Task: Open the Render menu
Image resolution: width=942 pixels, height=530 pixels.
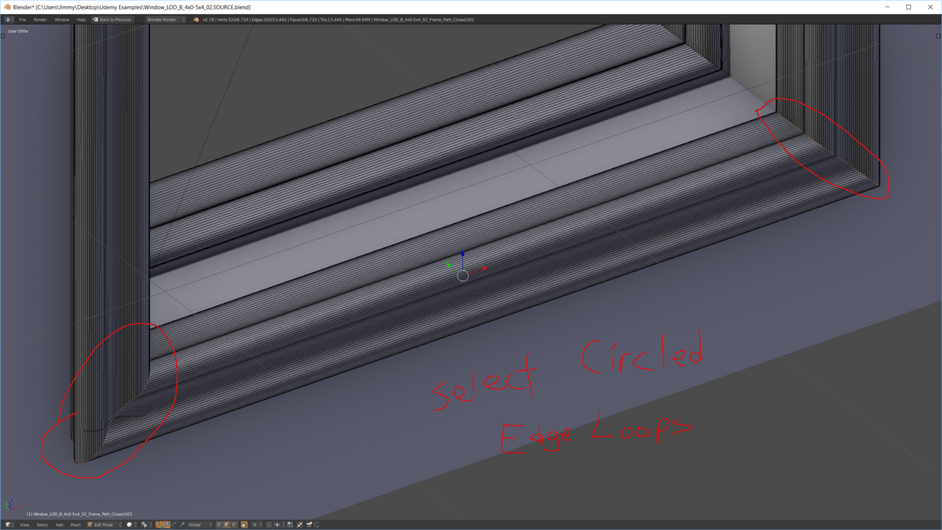Action: (40, 19)
